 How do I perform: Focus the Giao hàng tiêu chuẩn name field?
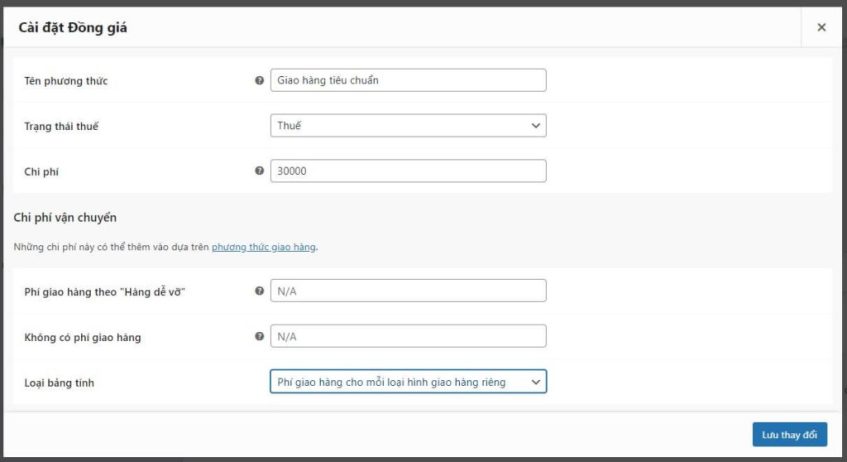408,80
